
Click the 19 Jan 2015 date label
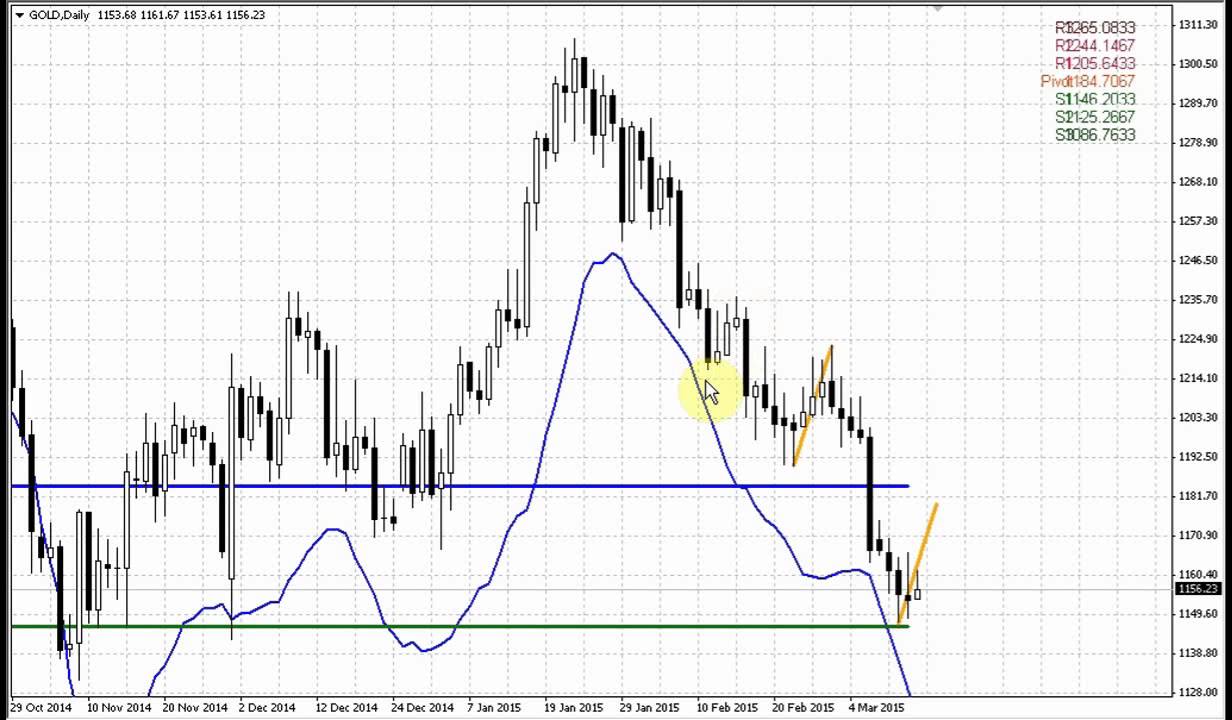click(574, 708)
